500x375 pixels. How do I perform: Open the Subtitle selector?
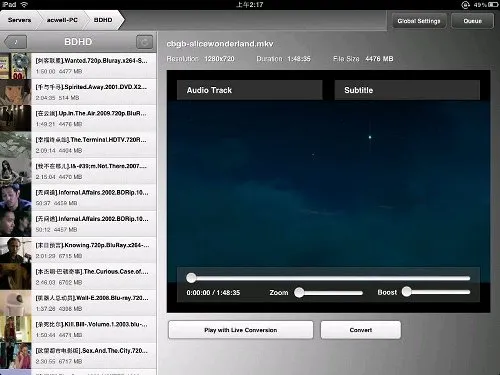click(407, 90)
